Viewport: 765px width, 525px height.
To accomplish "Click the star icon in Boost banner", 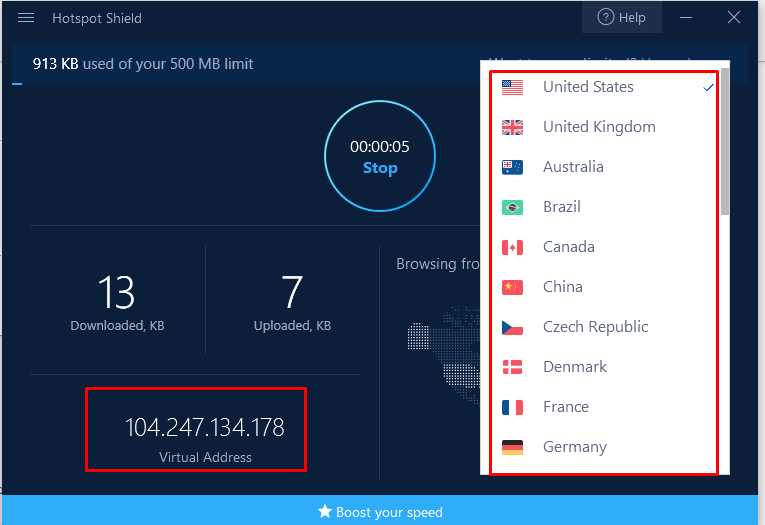I will tap(324, 511).
